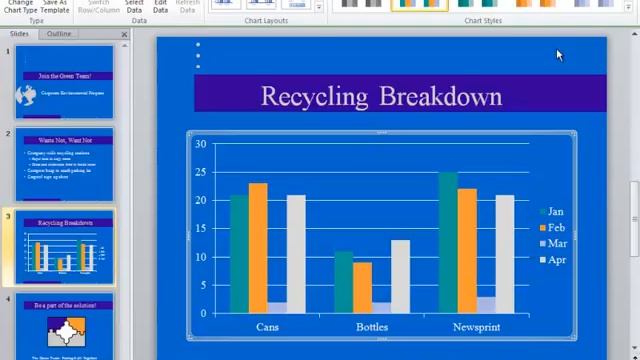The height and width of the screenshot is (360, 640).
Task: Click the value axis label '0'
Action: coord(203,313)
